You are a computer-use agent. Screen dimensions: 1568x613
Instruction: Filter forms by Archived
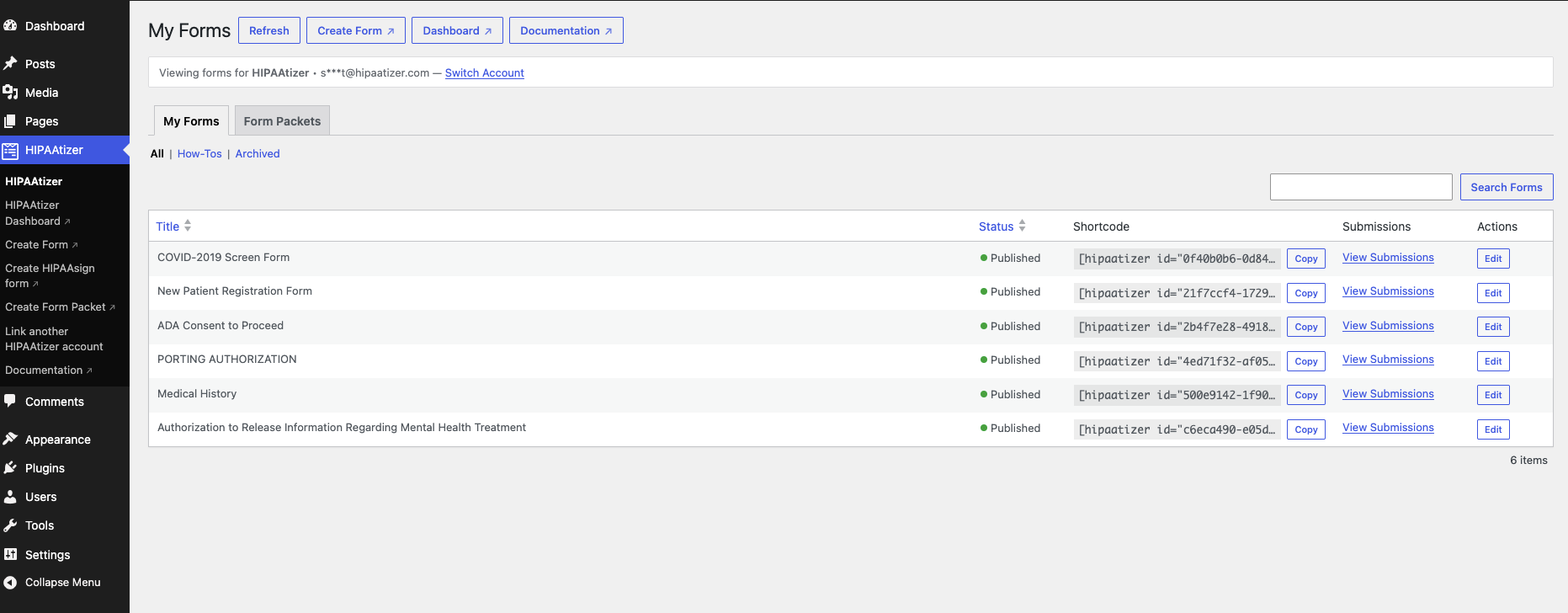point(258,154)
